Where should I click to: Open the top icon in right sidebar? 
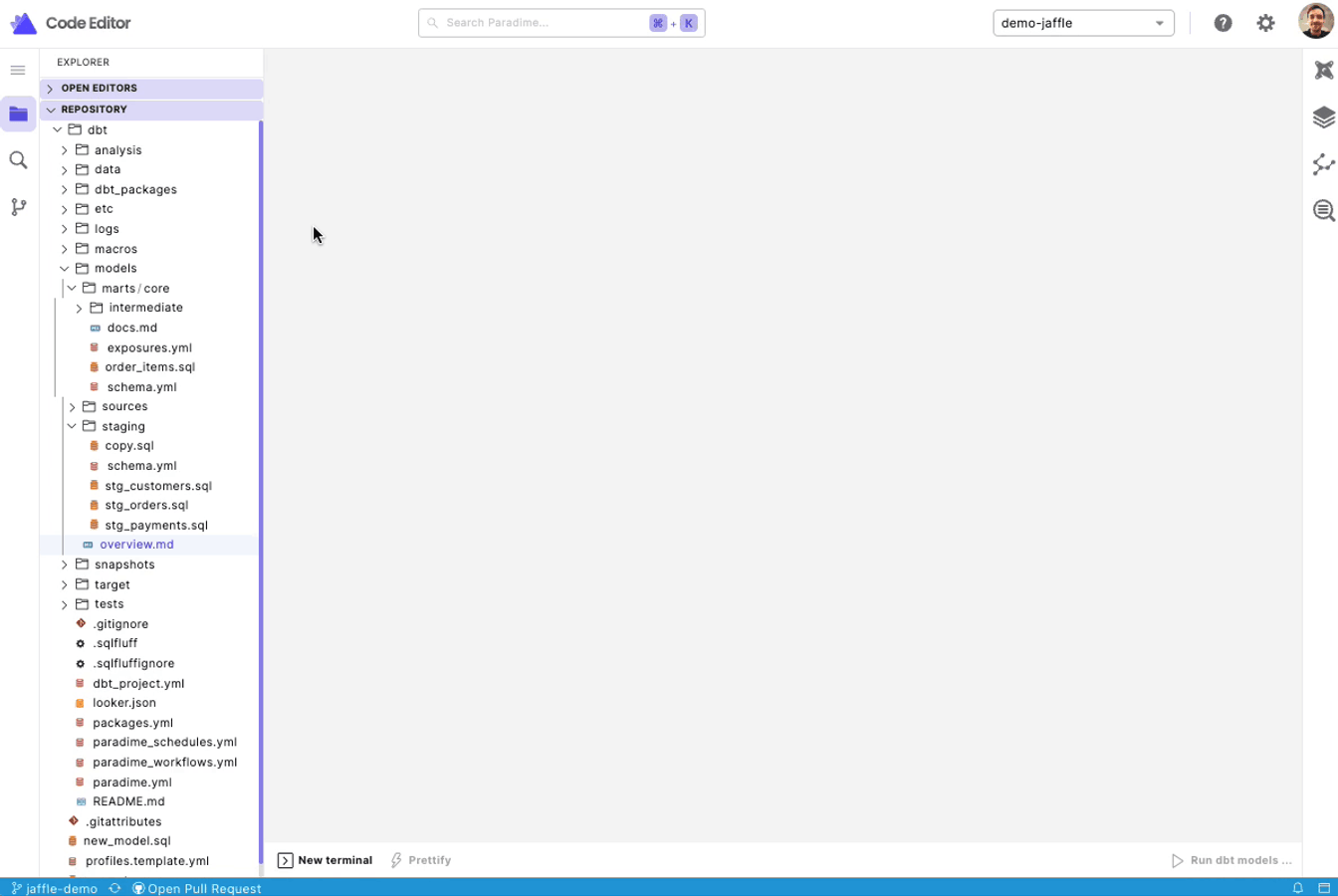click(x=1323, y=70)
